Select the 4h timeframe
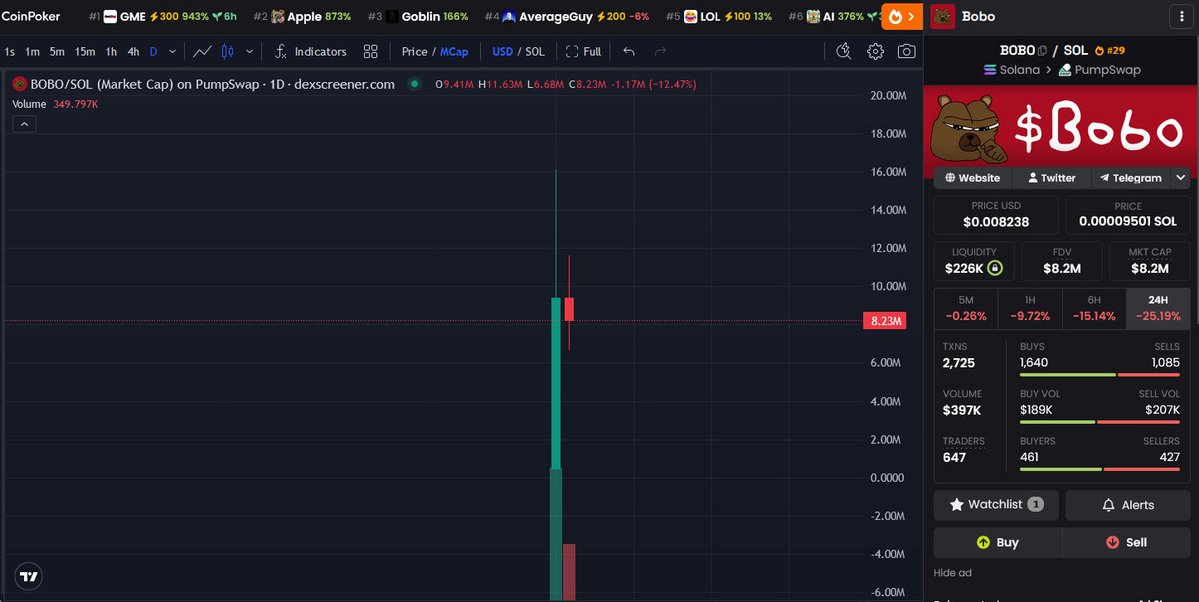 click(133, 51)
